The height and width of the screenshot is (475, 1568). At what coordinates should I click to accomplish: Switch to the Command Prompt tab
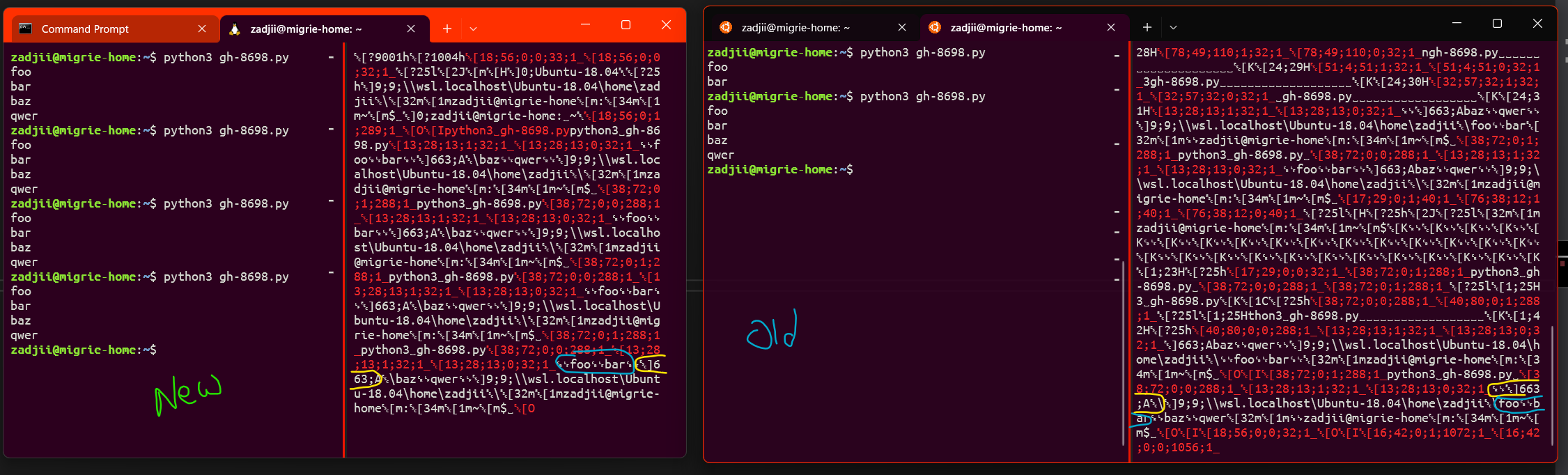[x=114, y=29]
